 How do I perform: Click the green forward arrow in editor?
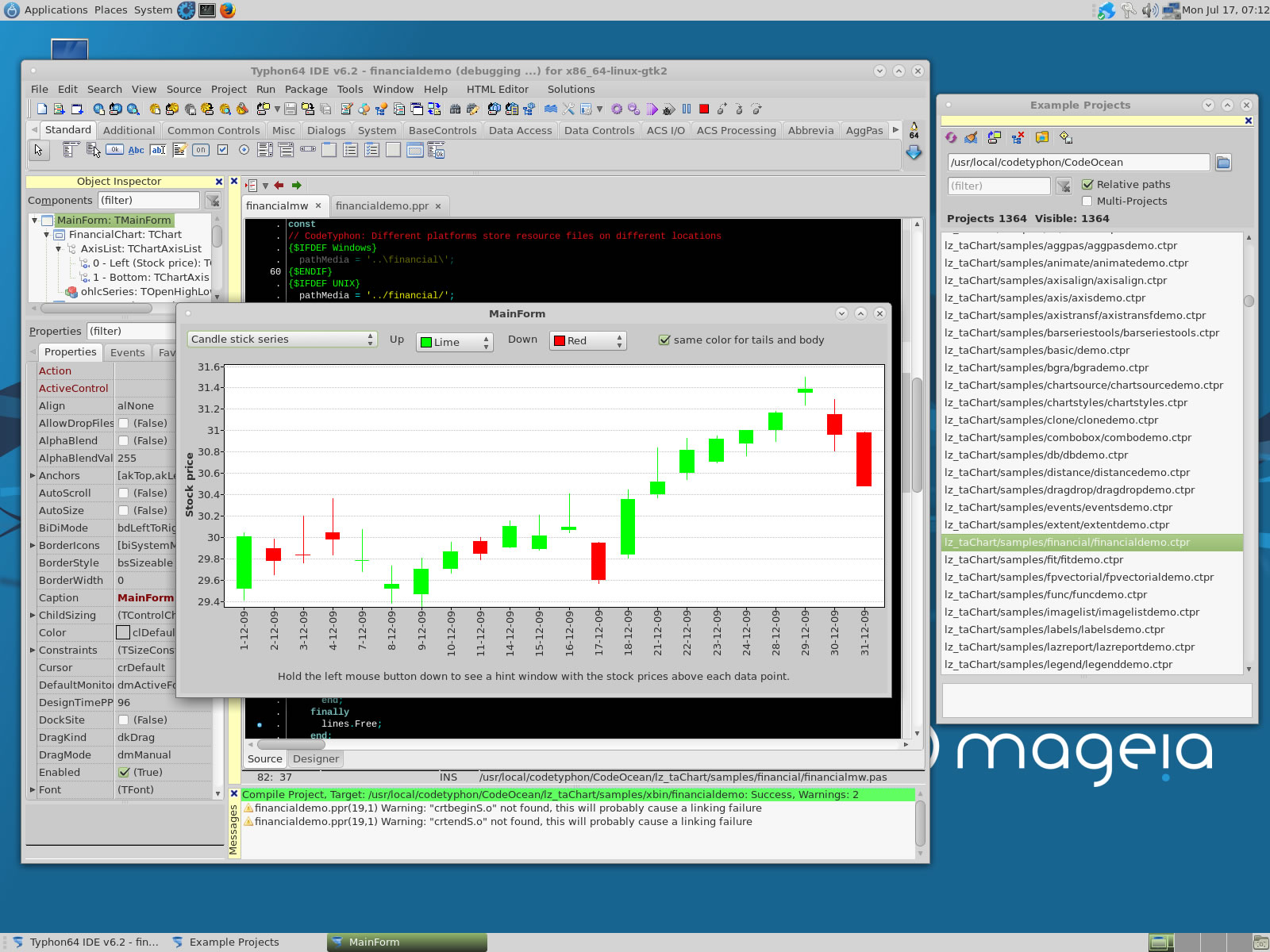pos(296,185)
